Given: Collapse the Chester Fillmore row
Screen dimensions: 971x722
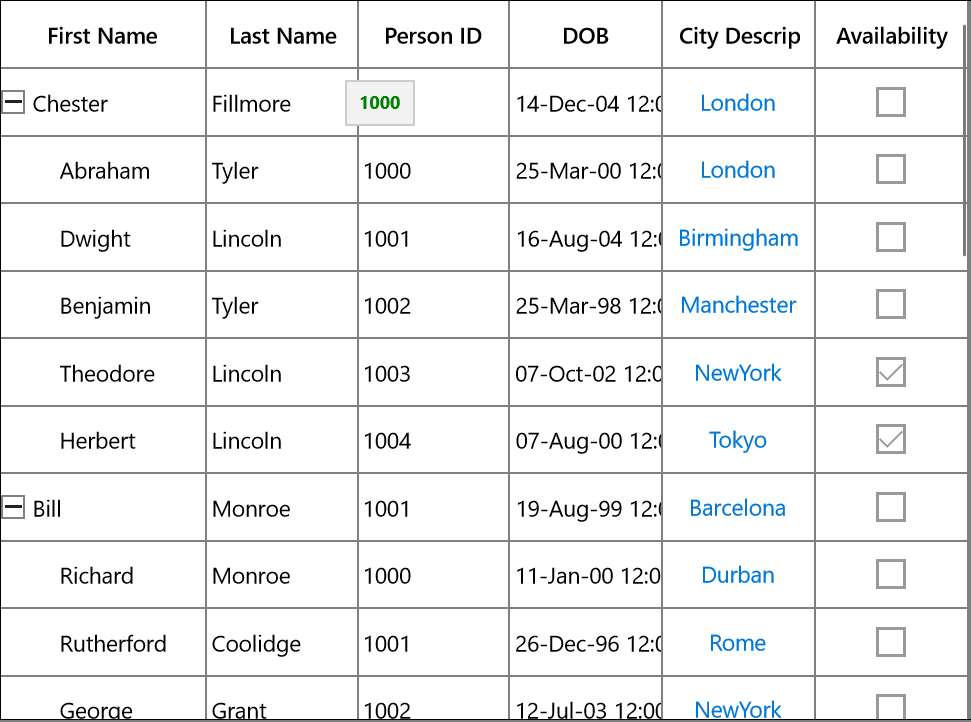Looking at the screenshot, I should pyautogui.click(x=13, y=102).
